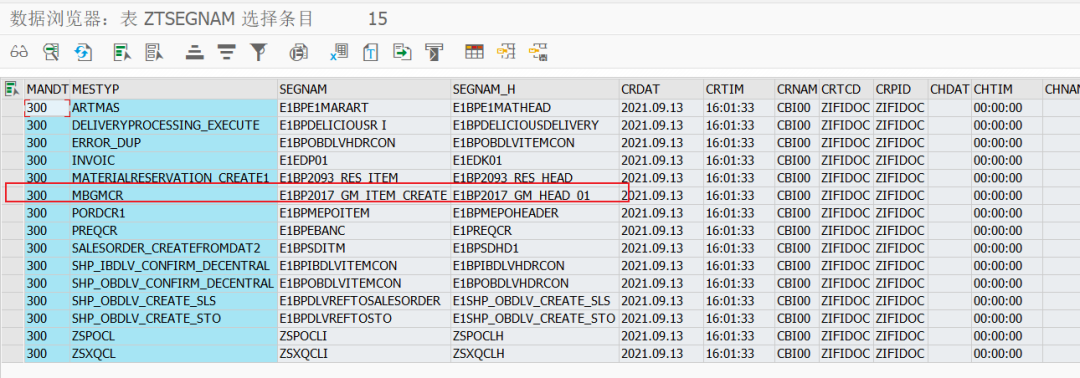Image resolution: width=1080 pixels, height=378 pixels.
Task: Click the PREQCR message type cell
Action: [174, 231]
